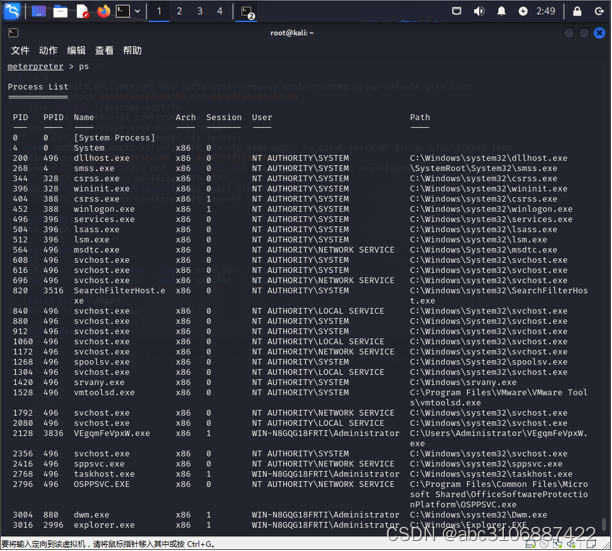Open the 编辑 menu
This screenshot has width=612, height=551.
[x=76, y=50]
